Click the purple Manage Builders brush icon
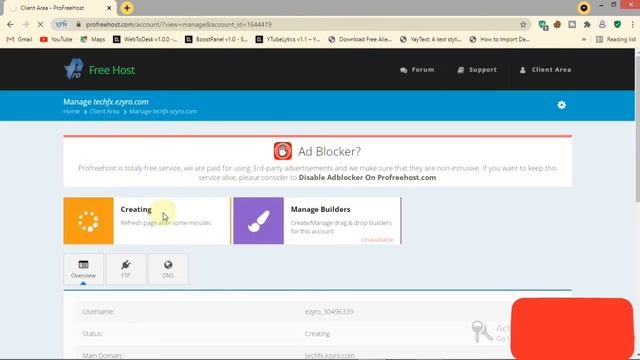This screenshot has width=640, height=360. [x=258, y=221]
